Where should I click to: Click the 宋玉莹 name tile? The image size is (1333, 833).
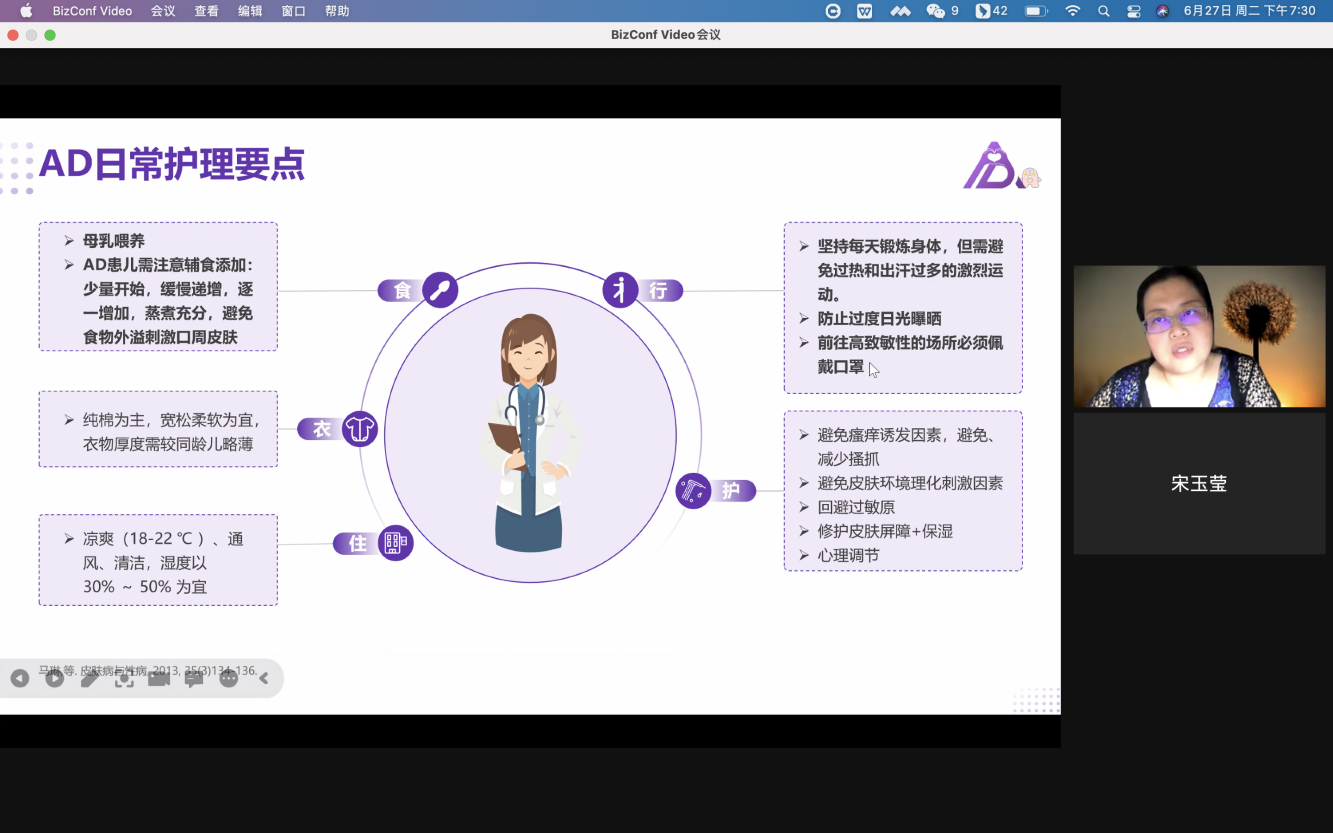pos(1199,484)
